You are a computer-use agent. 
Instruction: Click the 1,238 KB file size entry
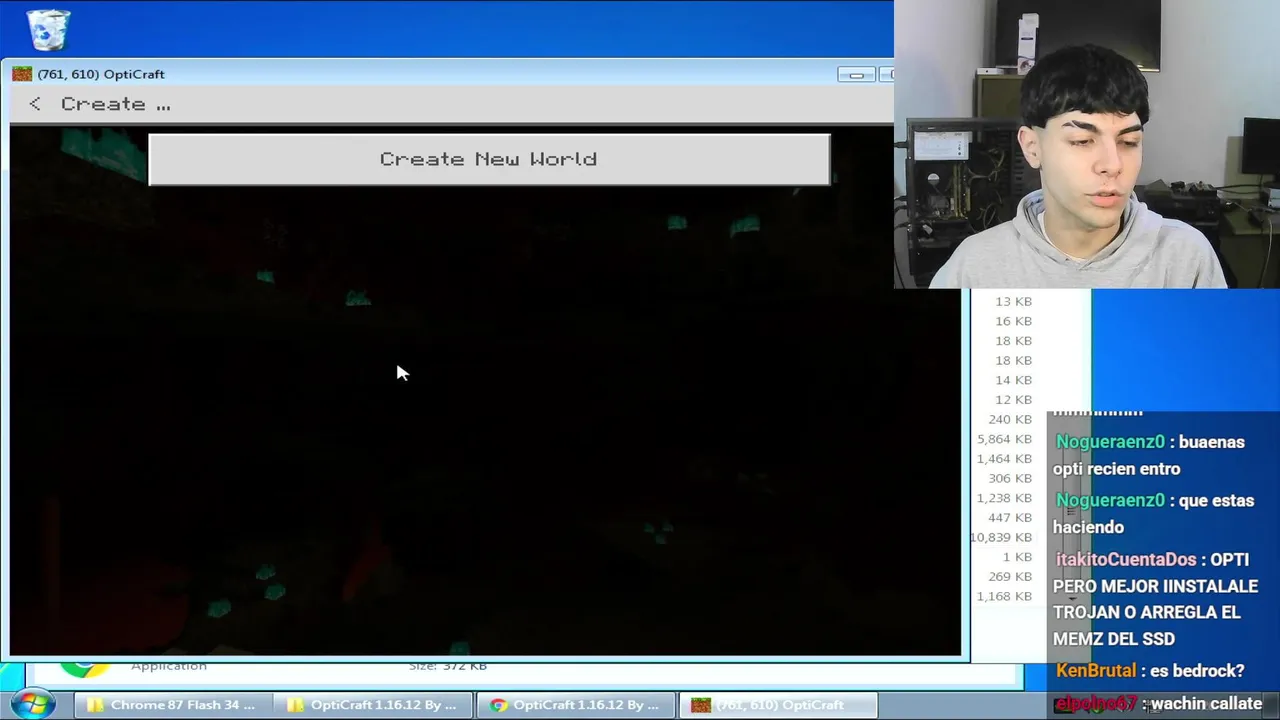point(1004,498)
